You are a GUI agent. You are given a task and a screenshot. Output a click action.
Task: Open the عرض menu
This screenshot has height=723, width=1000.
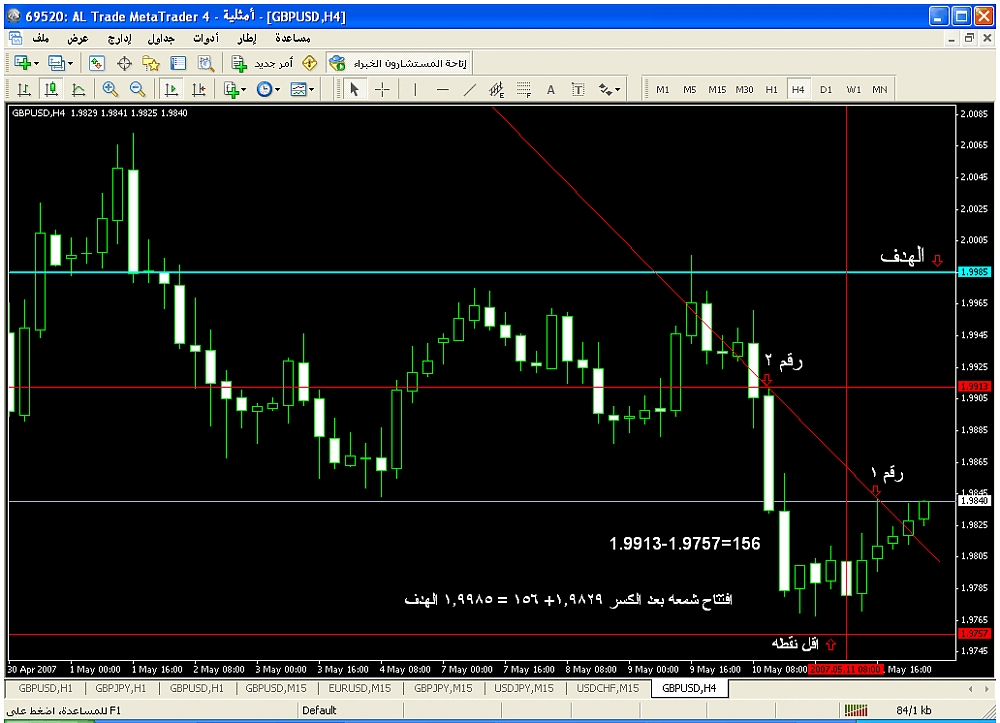78,38
